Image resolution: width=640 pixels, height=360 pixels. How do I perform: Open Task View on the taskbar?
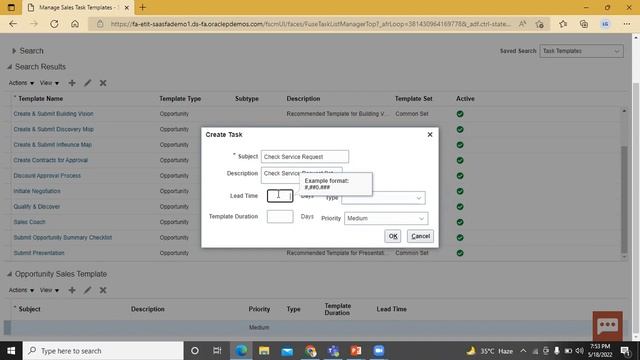click(x=217, y=351)
